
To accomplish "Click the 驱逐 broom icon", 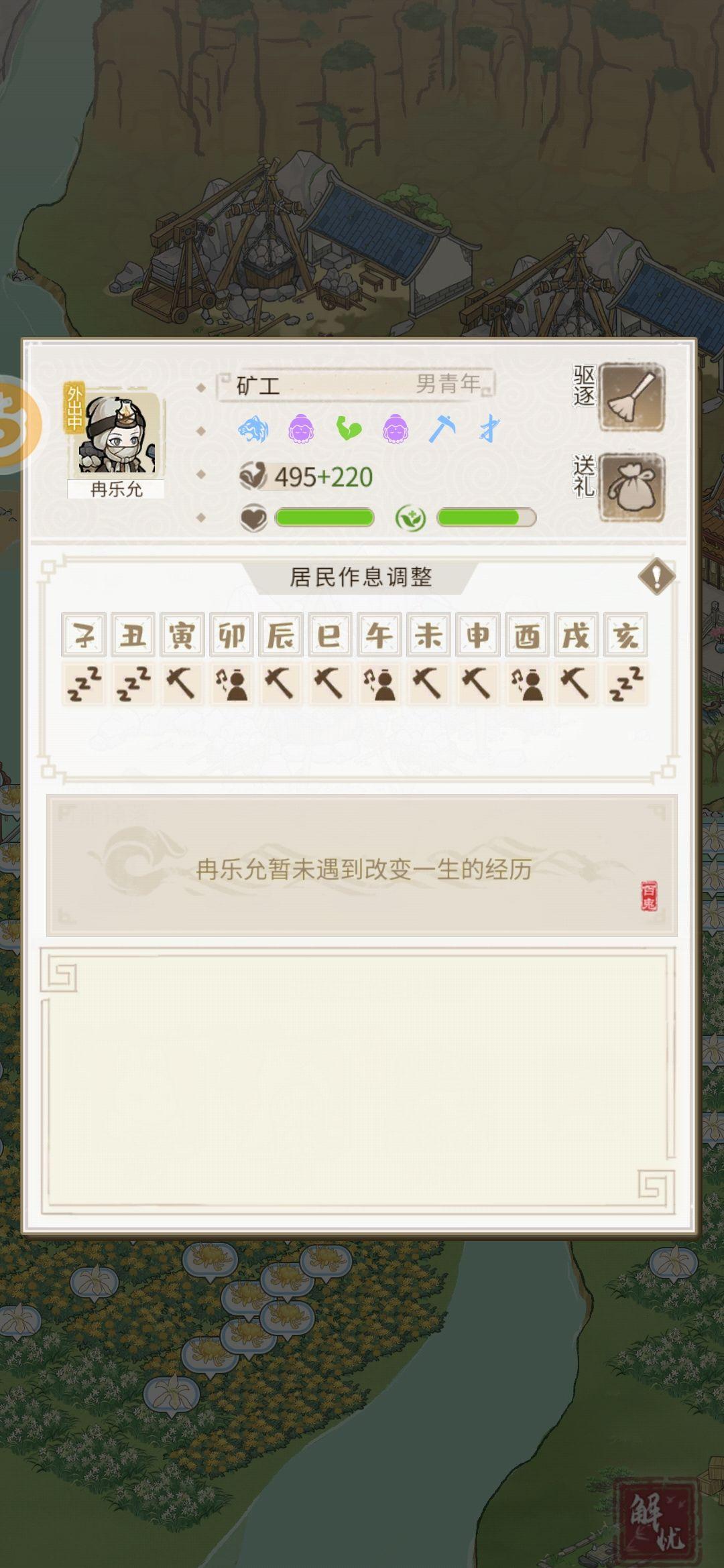I will pos(631,397).
